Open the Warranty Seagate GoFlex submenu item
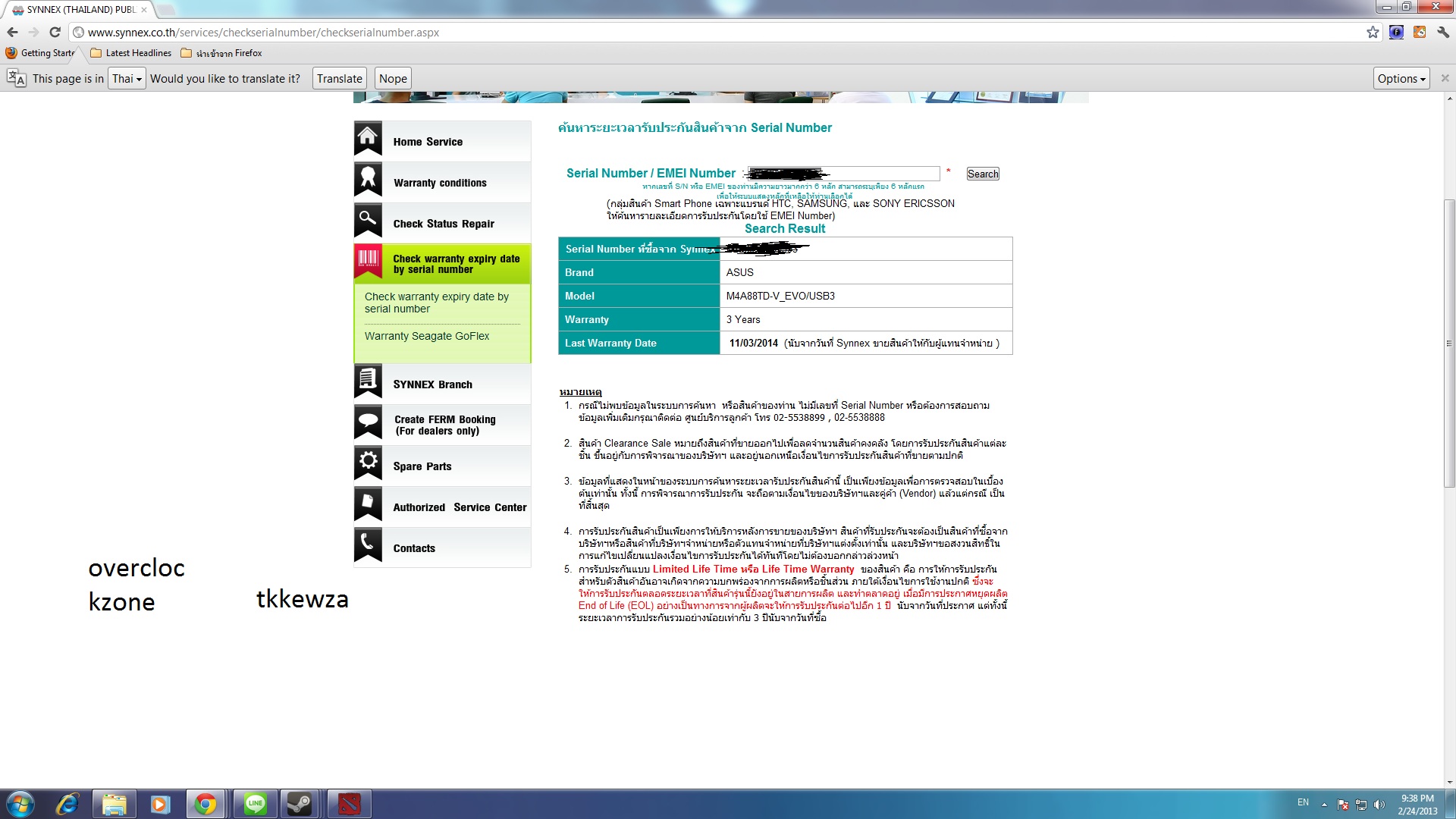Viewport: 1456px width, 819px height. click(x=426, y=336)
